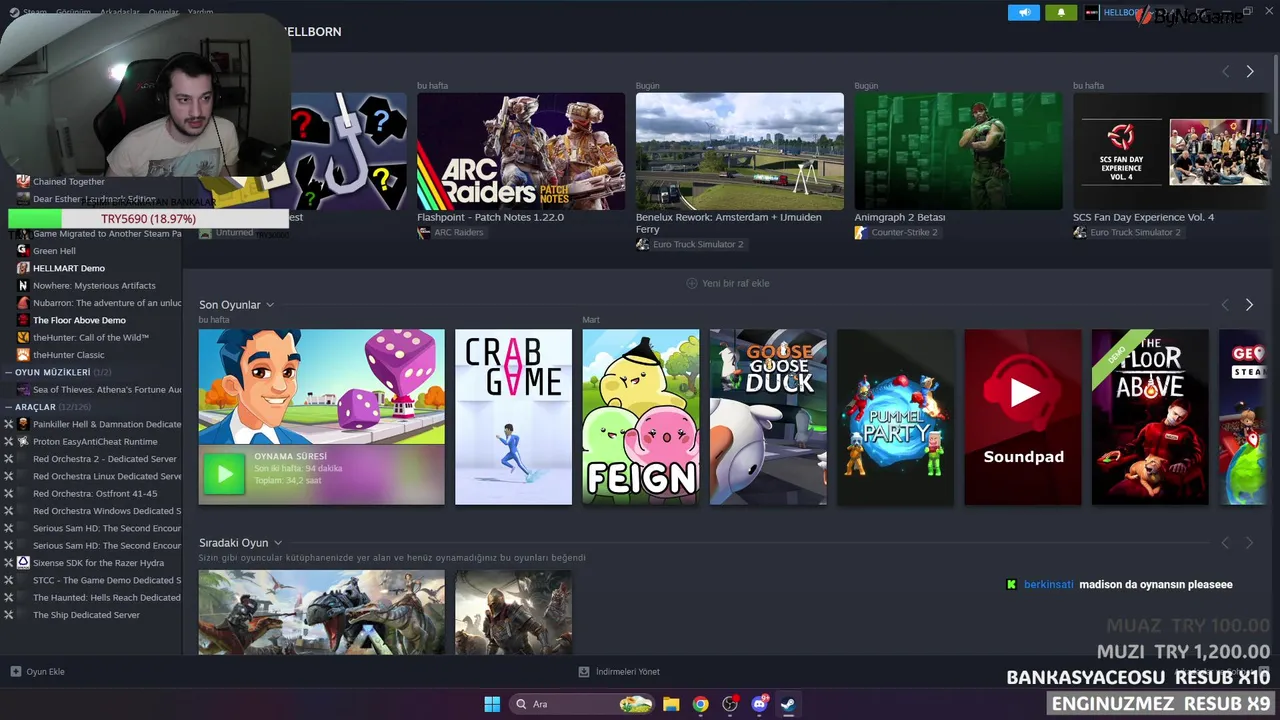1280x720 pixels.
Task: Click the Windows taskbar search box
Action: [582, 704]
